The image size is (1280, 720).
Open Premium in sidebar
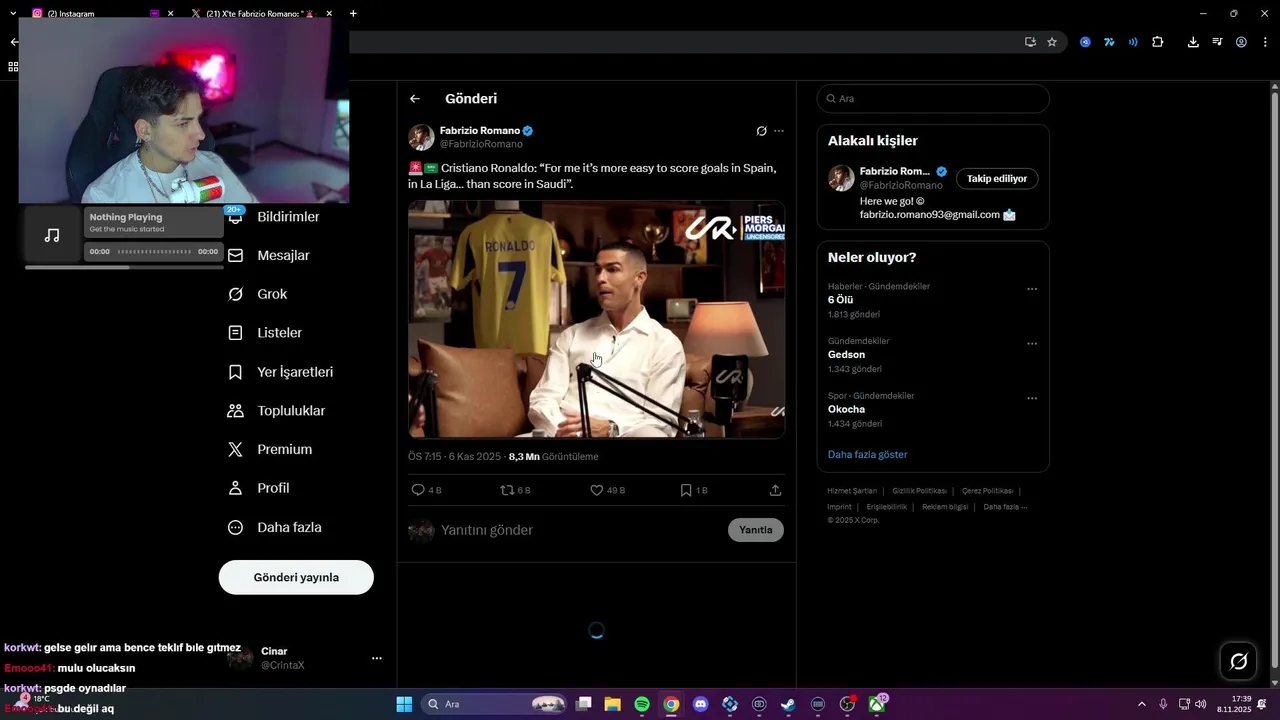pyautogui.click(x=270, y=450)
